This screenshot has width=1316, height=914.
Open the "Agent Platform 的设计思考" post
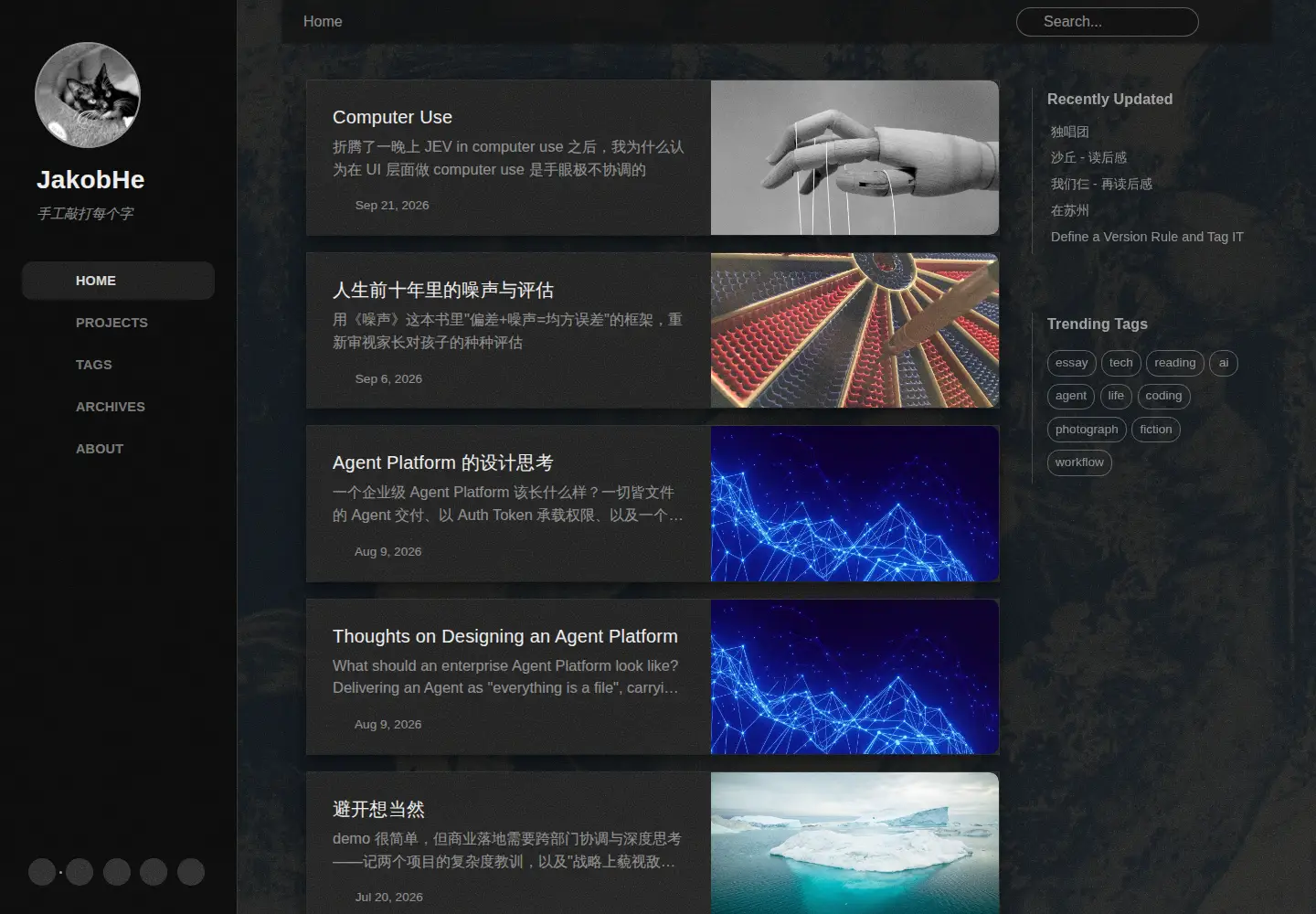(442, 462)
